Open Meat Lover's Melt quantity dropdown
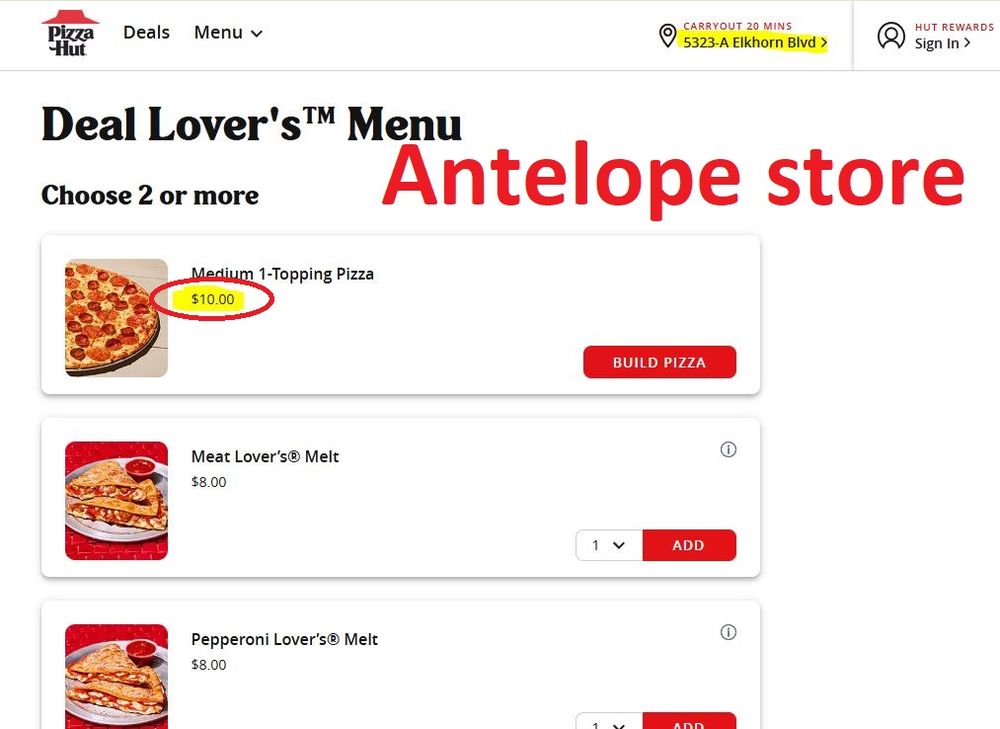 point(609,545)
